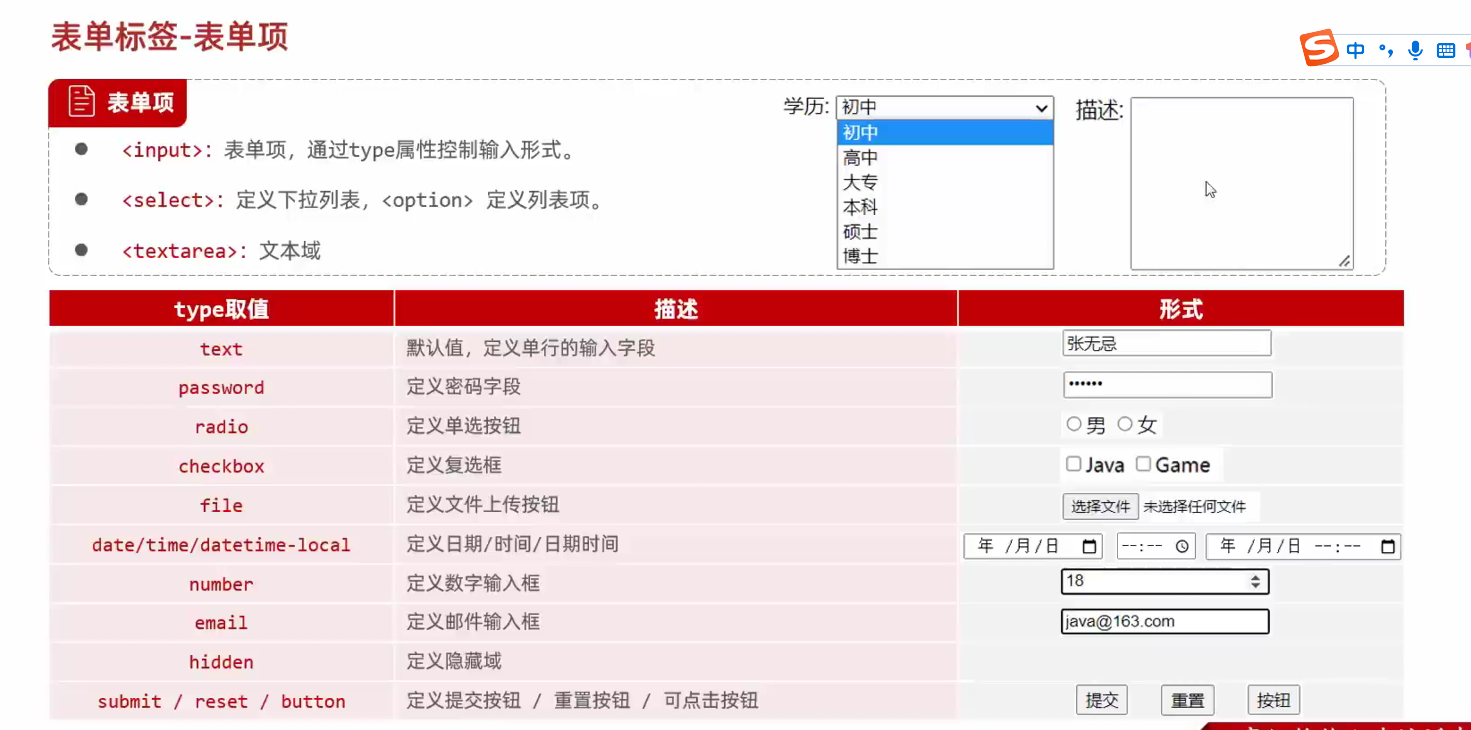Click the clock icon in time field
The width and height of the screenshot is (1471, 730).
point(1182,547)
